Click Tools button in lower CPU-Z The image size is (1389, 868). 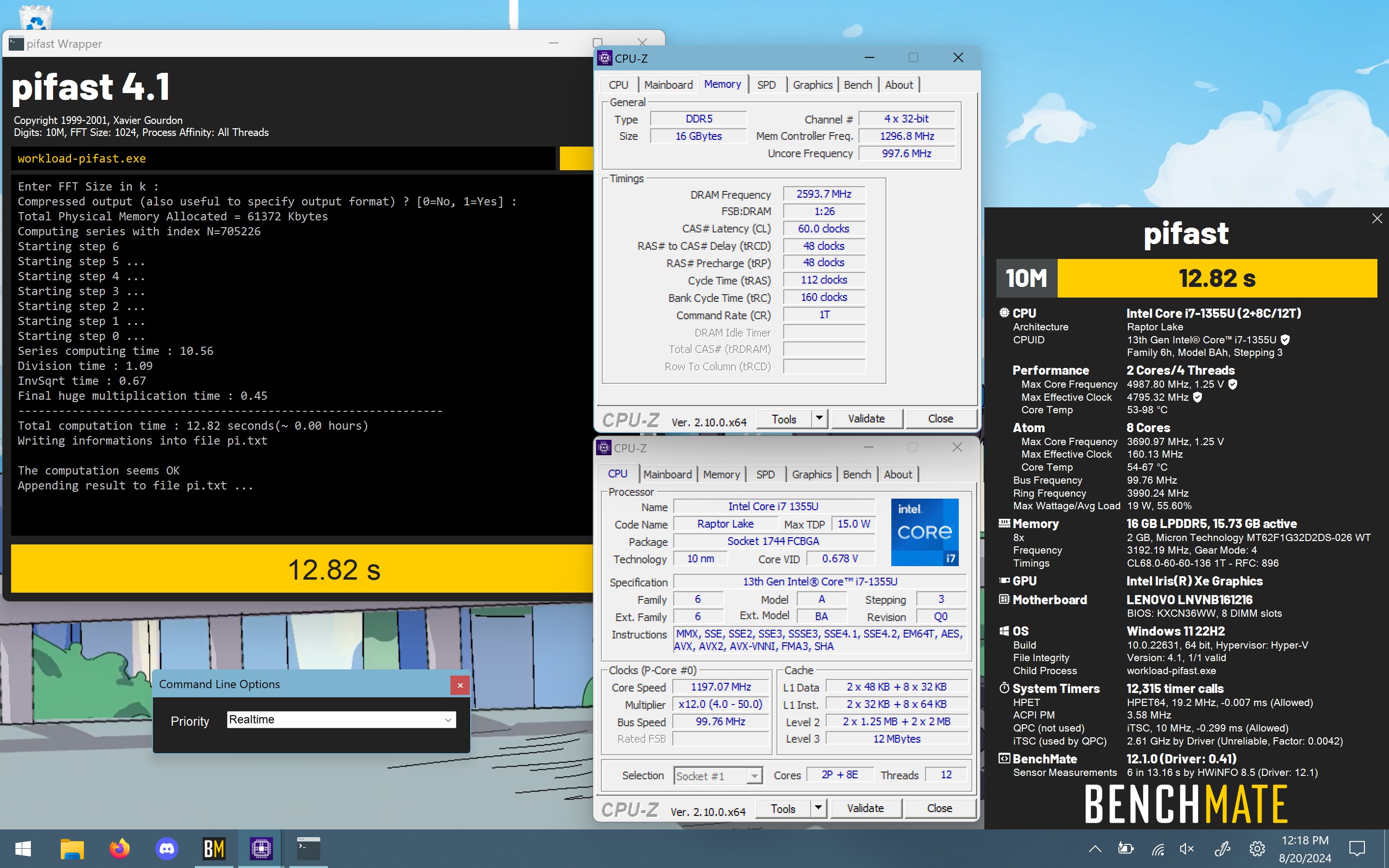point(783,808)
